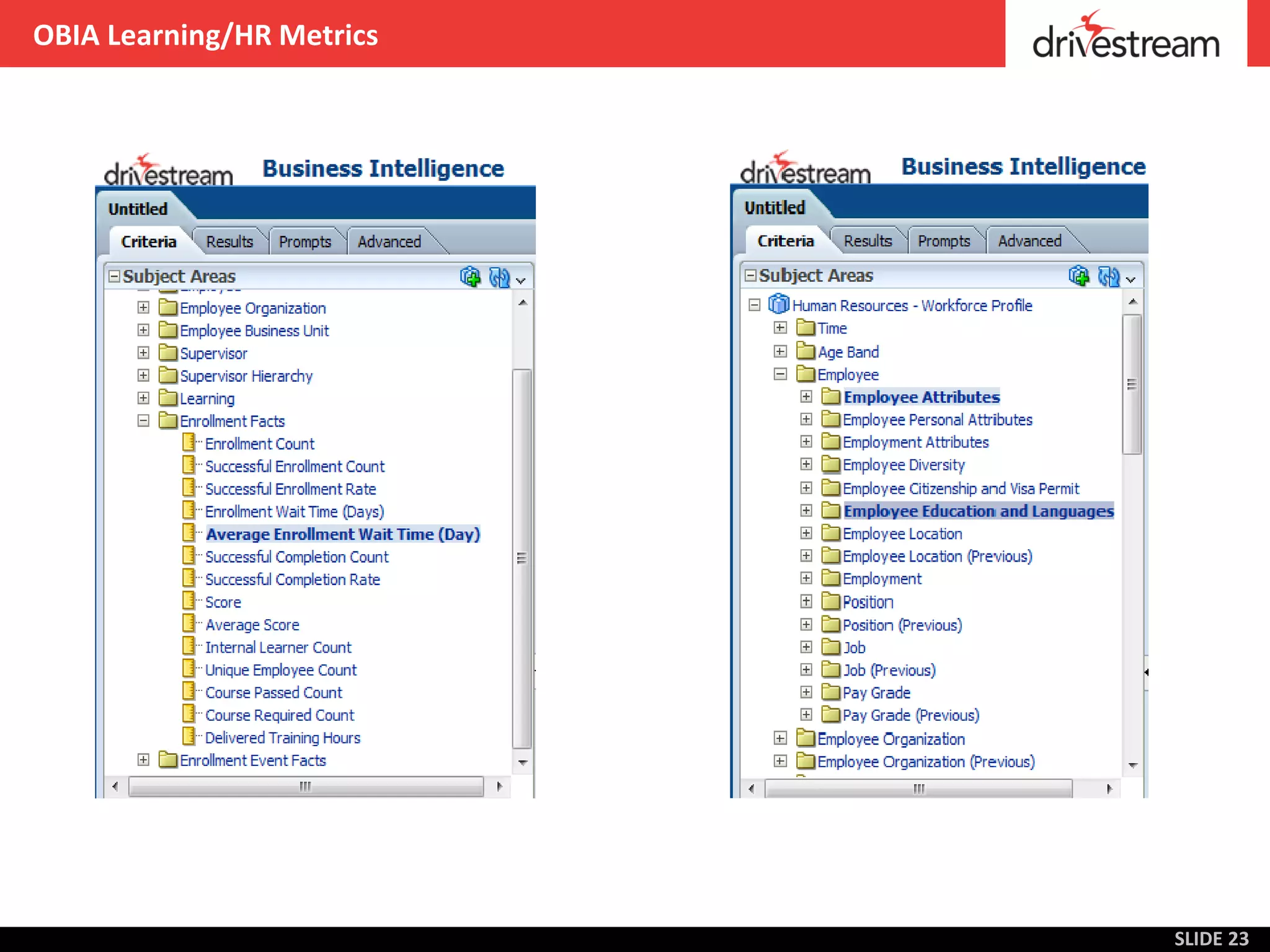Switch to Advanced tab in right window
1270x952 pixels.
pos(1029,240)
